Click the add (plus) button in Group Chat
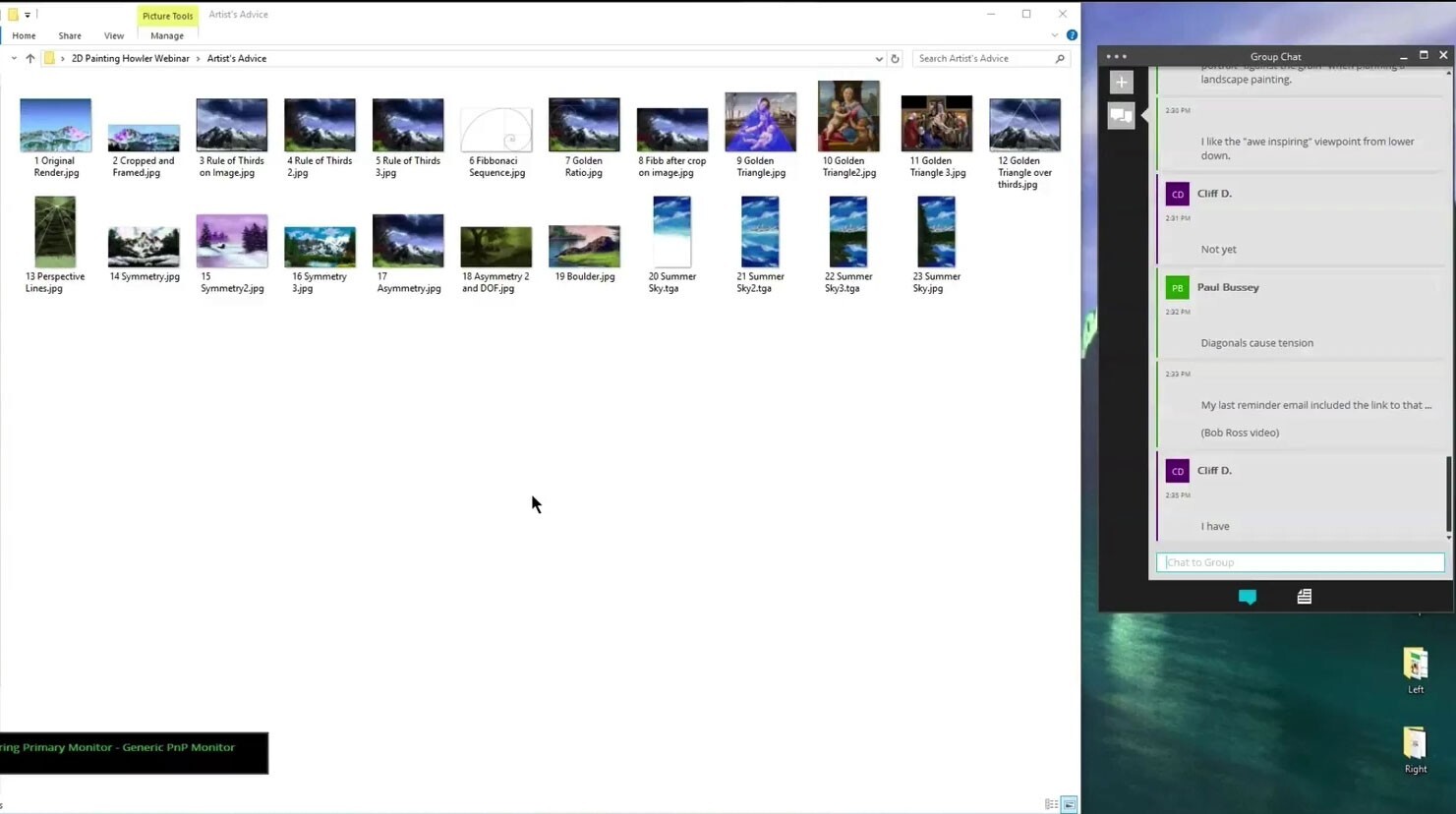The image size is (1456, 814). pos(1121,83)
